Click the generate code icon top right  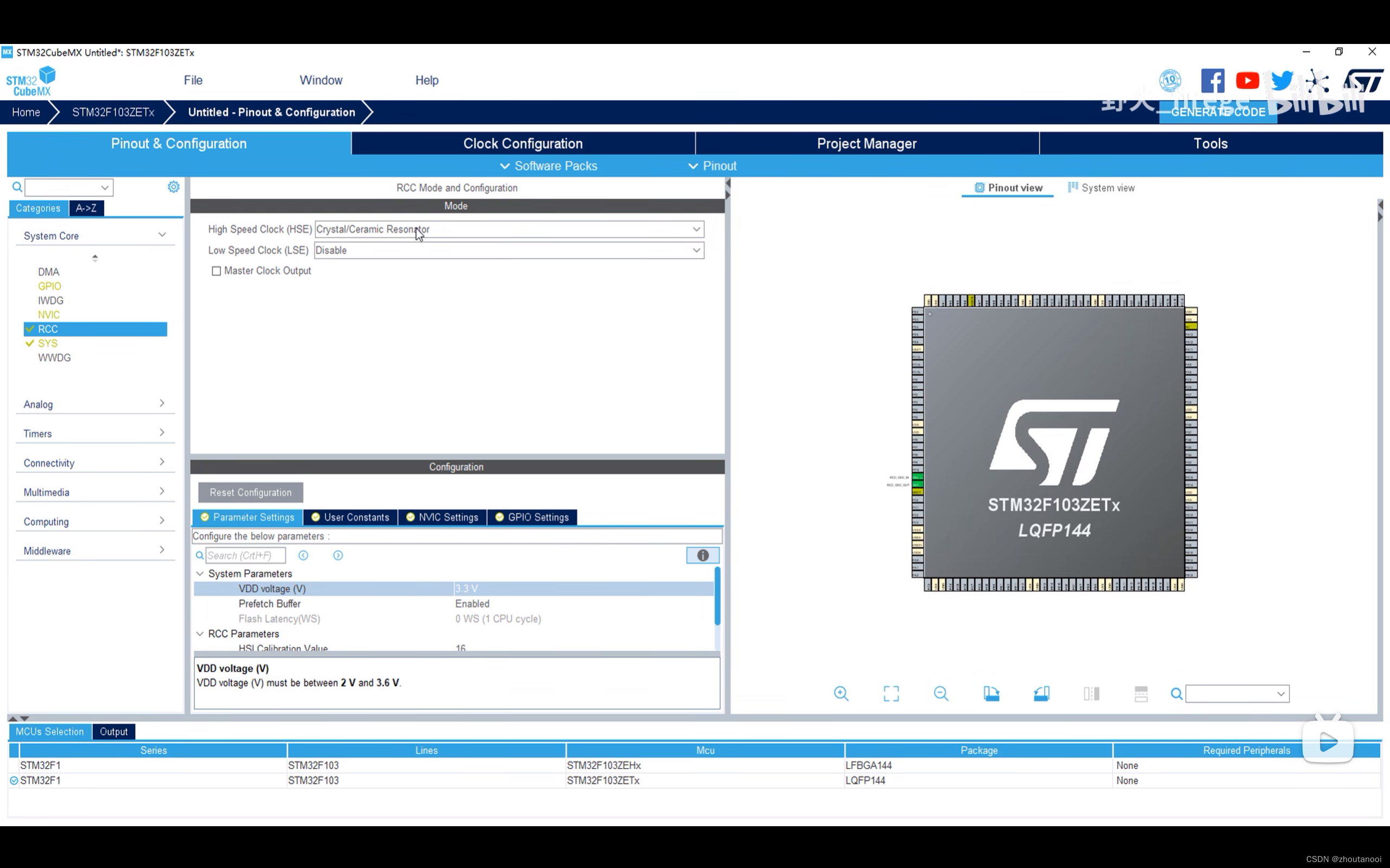(x=1219, y=112)
